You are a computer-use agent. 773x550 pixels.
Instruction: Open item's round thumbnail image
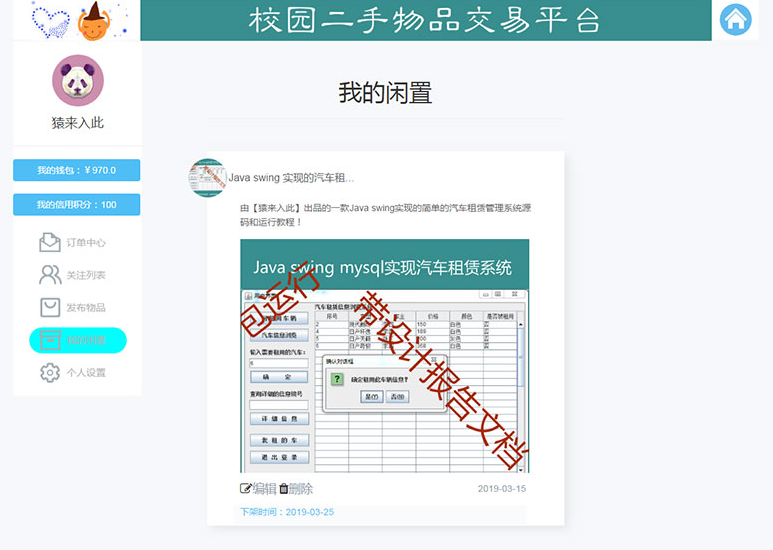point(208,178)
